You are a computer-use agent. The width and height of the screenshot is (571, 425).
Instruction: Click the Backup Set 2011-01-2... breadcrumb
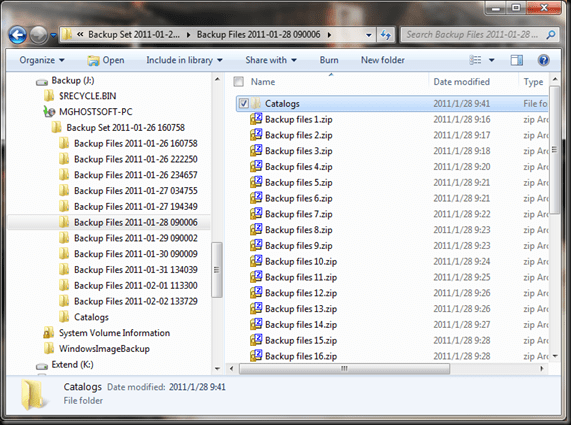click(x=134, y=35)
